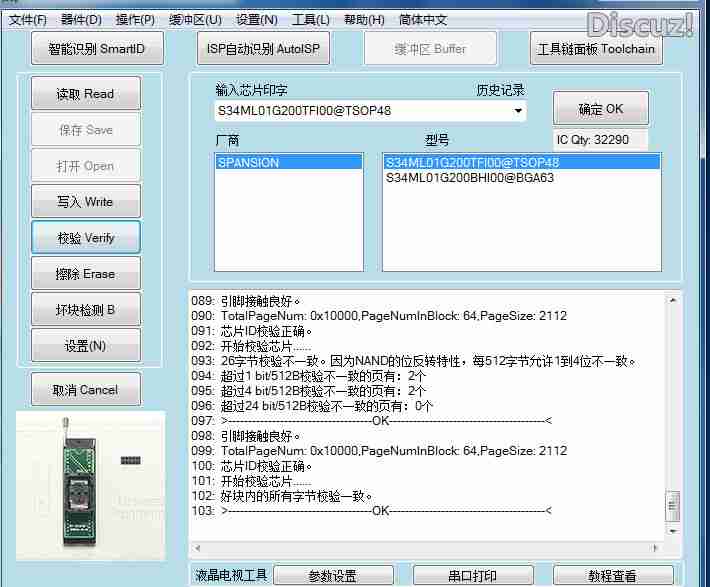Screen dimensions: 710x587
Task: Confirm chip selection with 确定 OK
Action: coord(600,109)
